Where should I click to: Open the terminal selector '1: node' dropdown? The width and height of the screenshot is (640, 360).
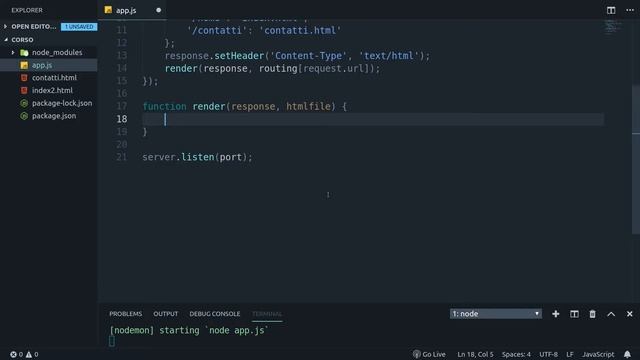496,314
